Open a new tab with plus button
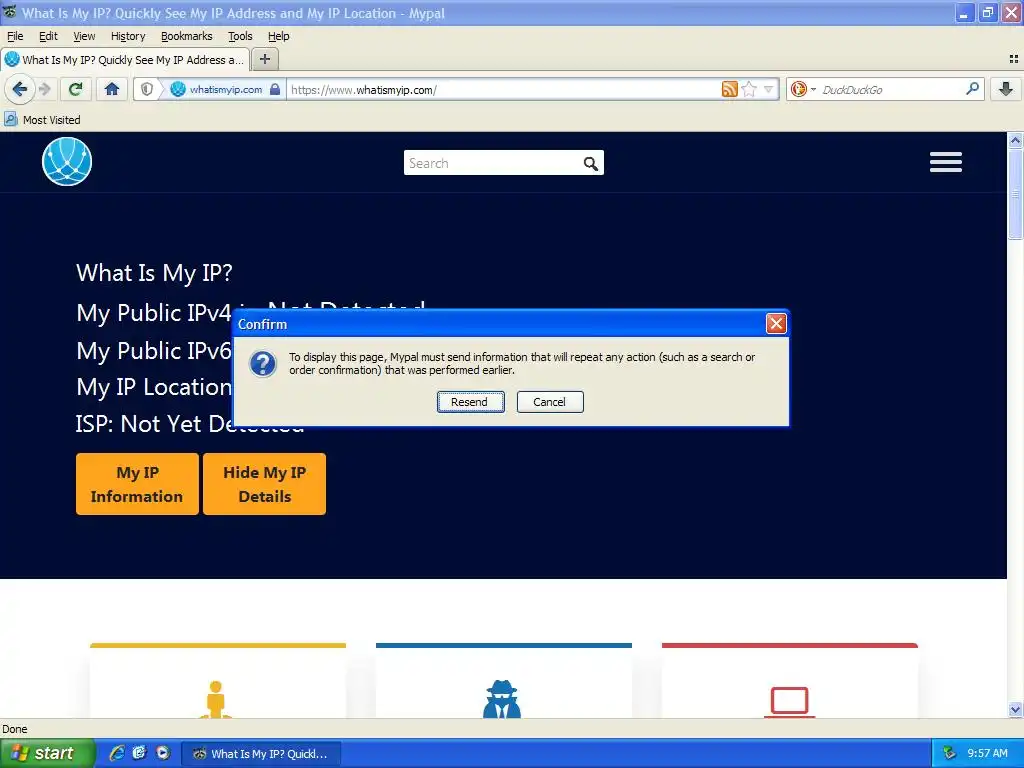The height and width of the screenshot is (768, 1024). pyautogui.click(x=264, y=59)
